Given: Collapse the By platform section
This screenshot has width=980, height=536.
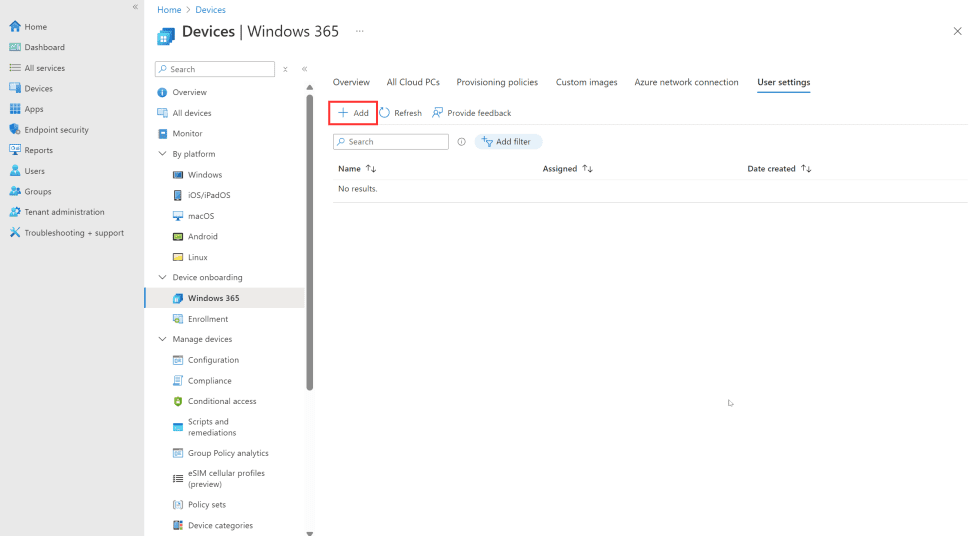Looking at the screenshot, I should 162,154.
